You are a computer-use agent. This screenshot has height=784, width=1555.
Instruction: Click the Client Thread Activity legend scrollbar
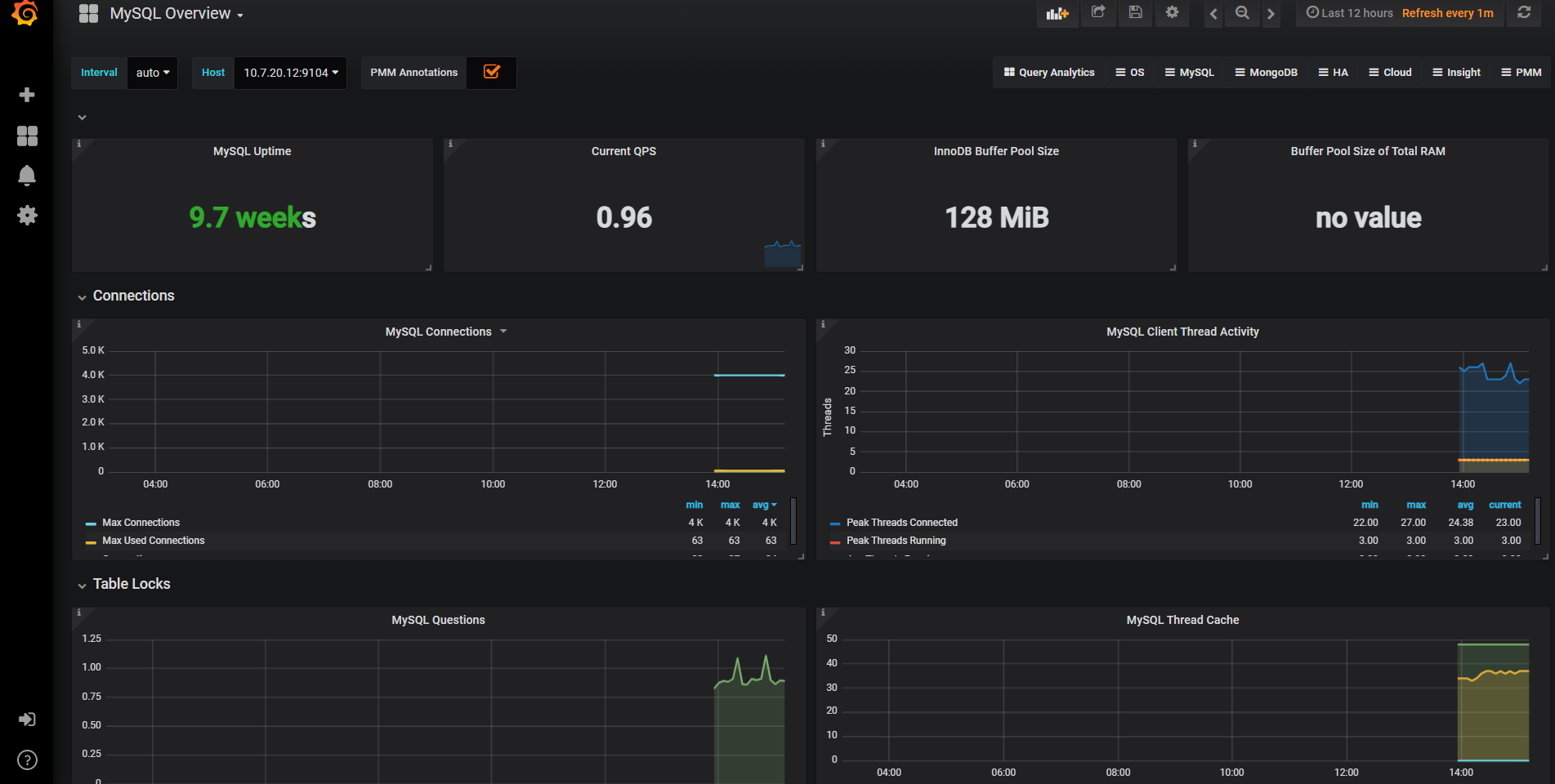1538,521
